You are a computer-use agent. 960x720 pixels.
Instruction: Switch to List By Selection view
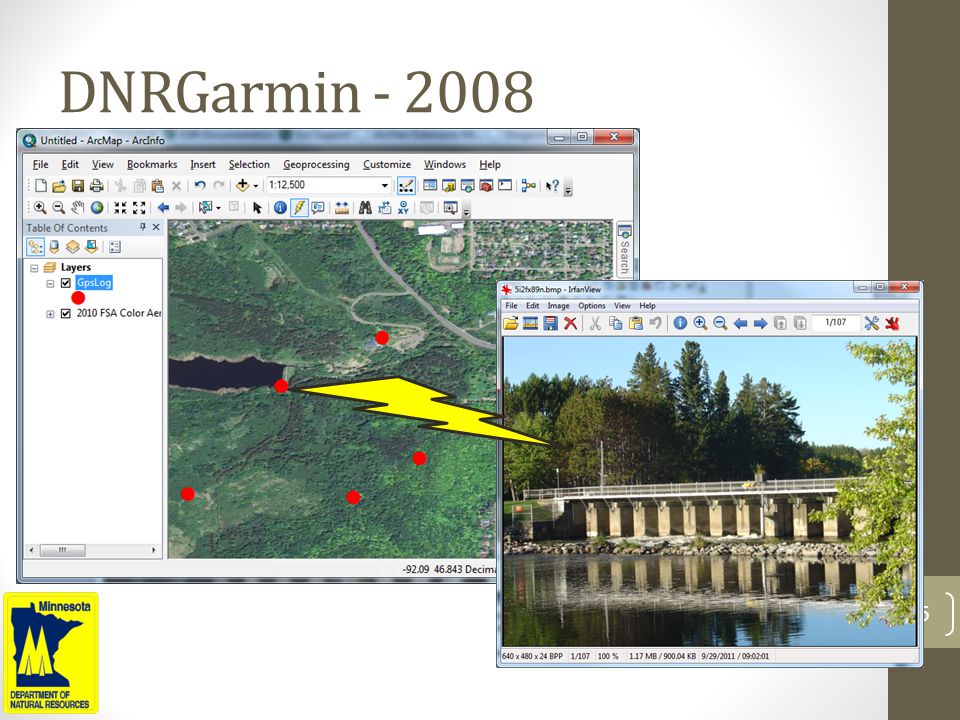[x=91, y=247]
